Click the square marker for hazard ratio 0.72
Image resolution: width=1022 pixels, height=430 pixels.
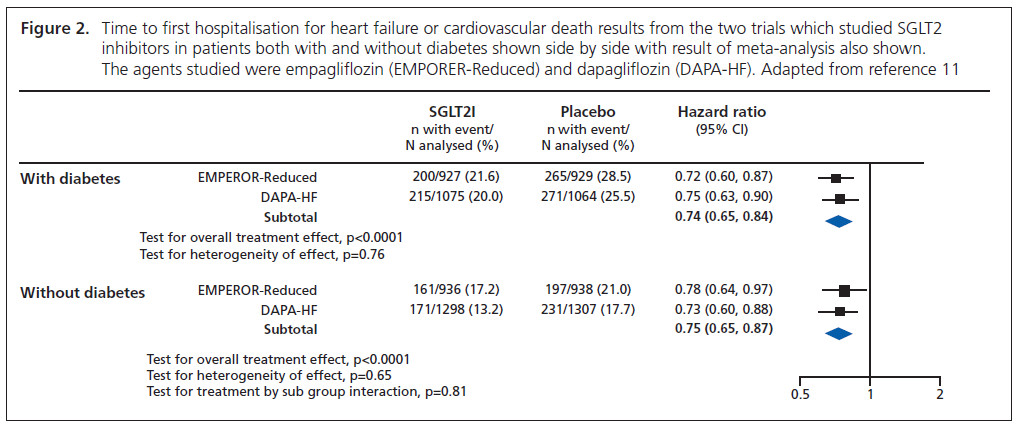point(836,178)
